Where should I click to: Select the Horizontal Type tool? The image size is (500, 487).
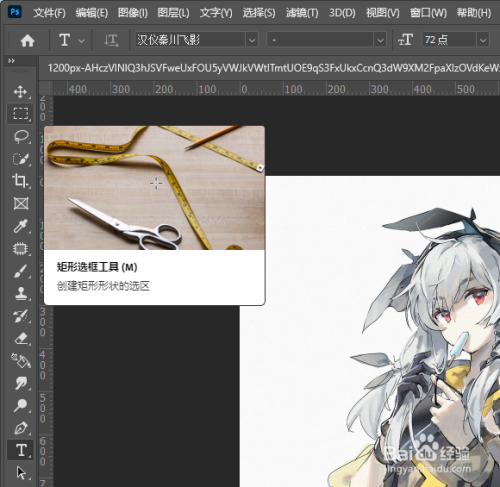click(21, 450)
